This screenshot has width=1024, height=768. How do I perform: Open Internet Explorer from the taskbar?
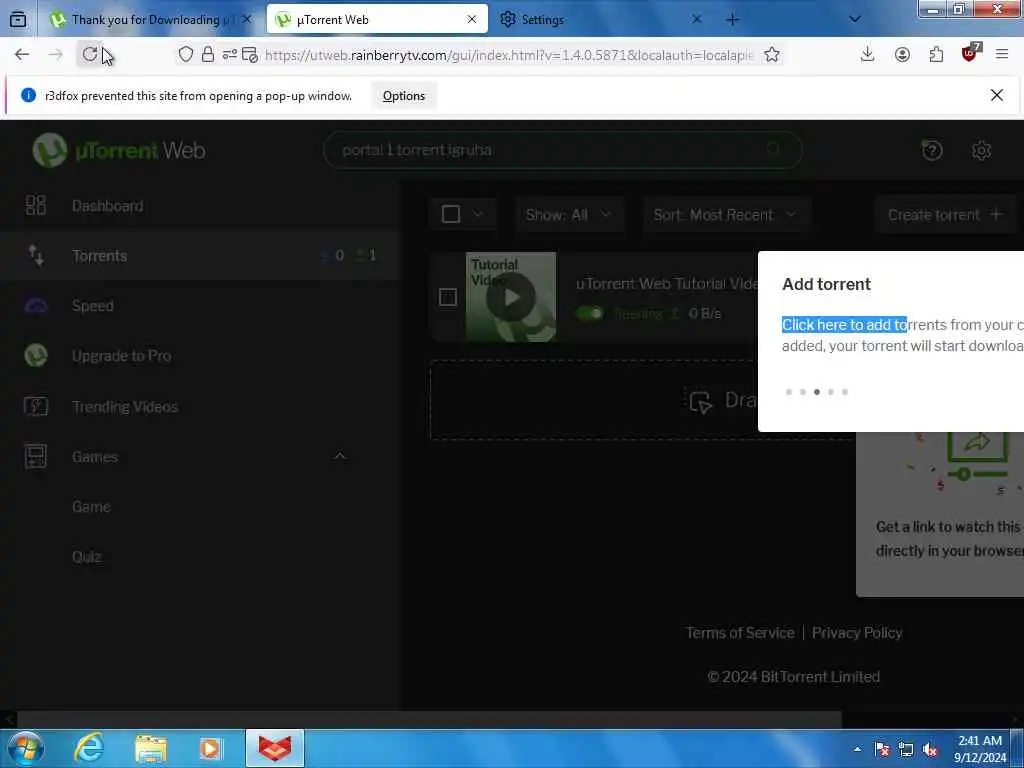tap(89, 748)
